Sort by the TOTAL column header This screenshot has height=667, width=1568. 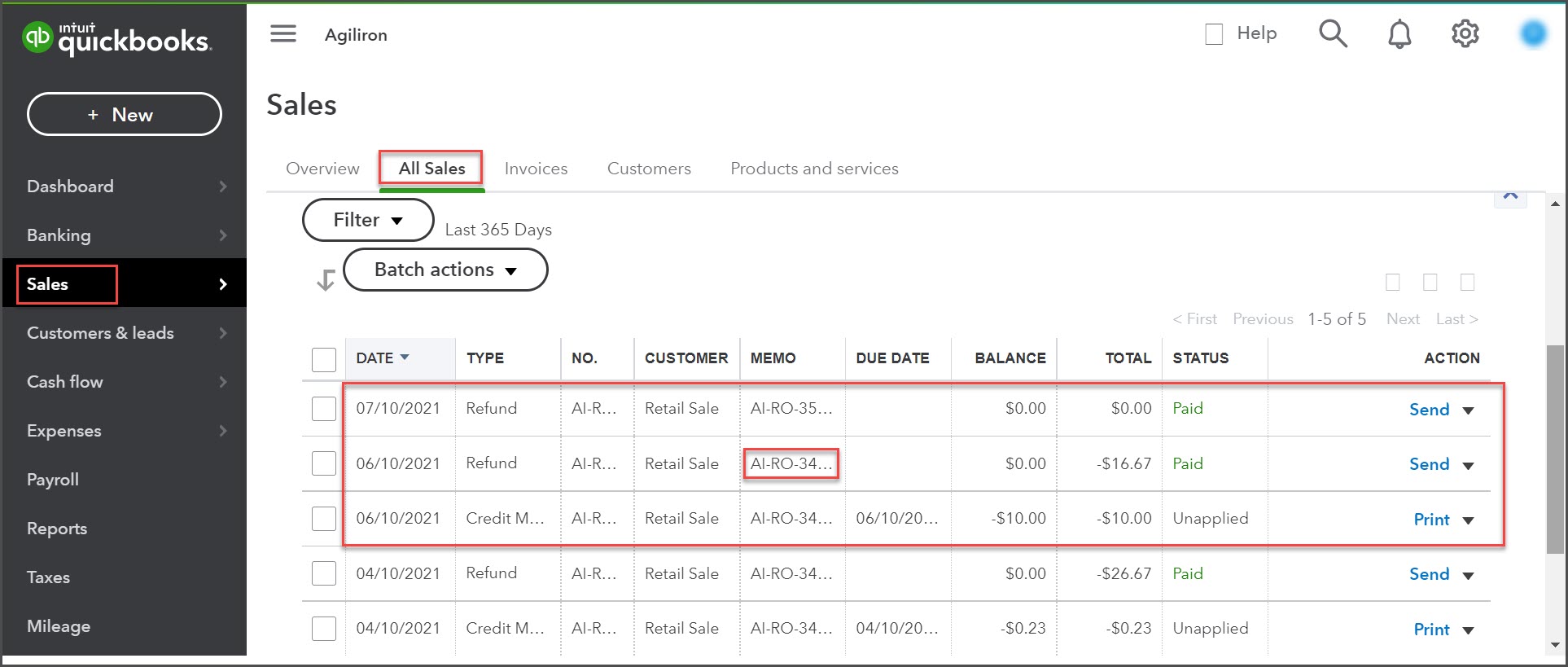(x=1128, y=358)
